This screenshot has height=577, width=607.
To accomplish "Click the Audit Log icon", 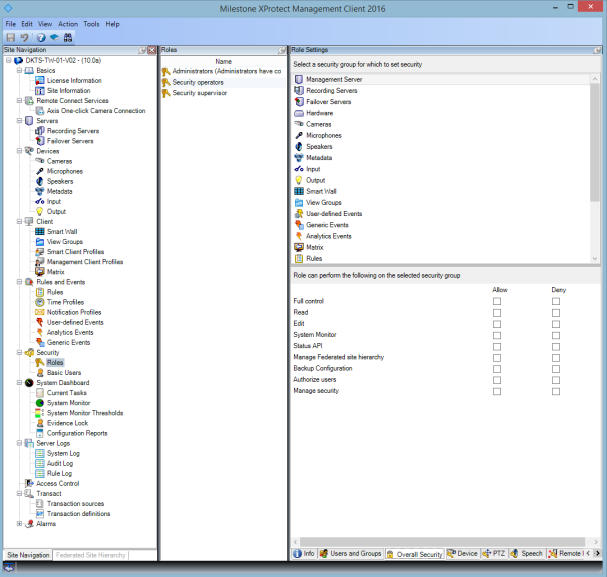I will (39, 463).
